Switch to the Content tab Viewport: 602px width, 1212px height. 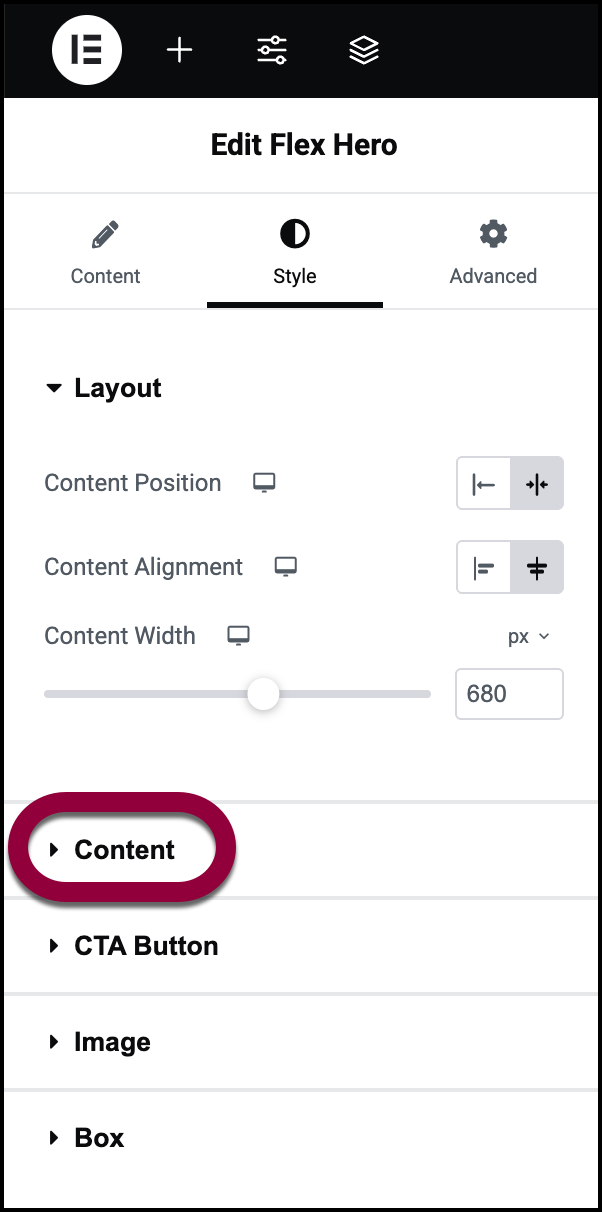coord(105,254)
